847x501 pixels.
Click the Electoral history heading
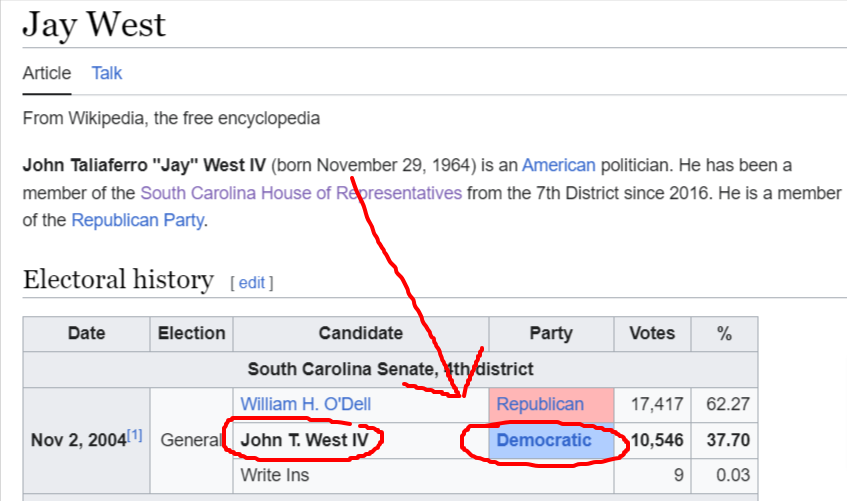click(x=118, y=279)
